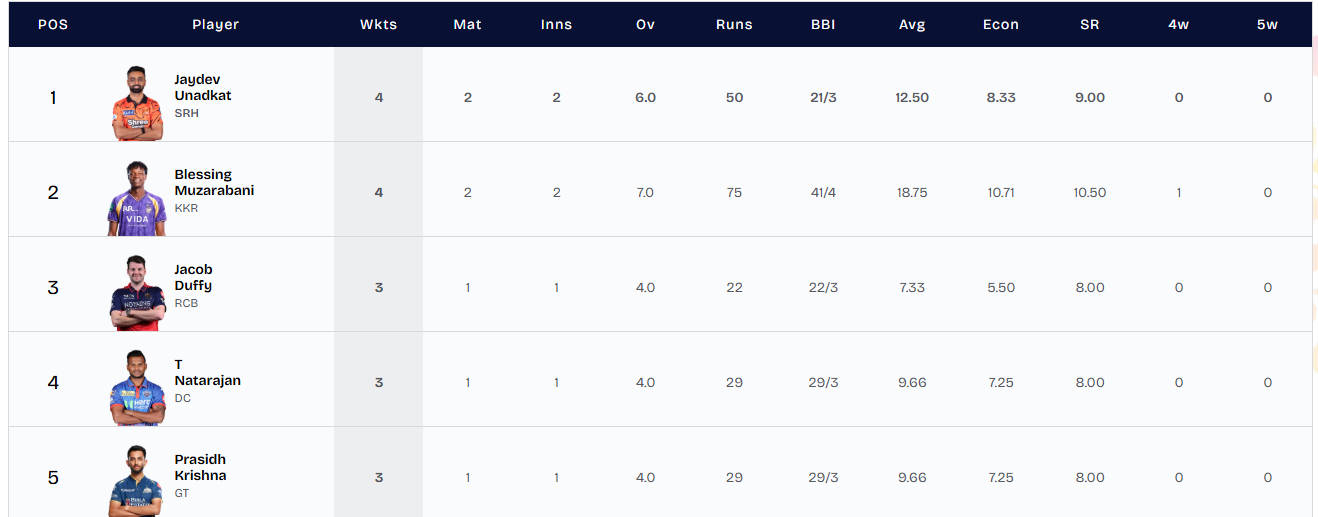The height and width of the screenshot is (517, 1318).
Task: Open Jacob Duffy player name link
Action: pyautogui.click(x=193, y=278)
